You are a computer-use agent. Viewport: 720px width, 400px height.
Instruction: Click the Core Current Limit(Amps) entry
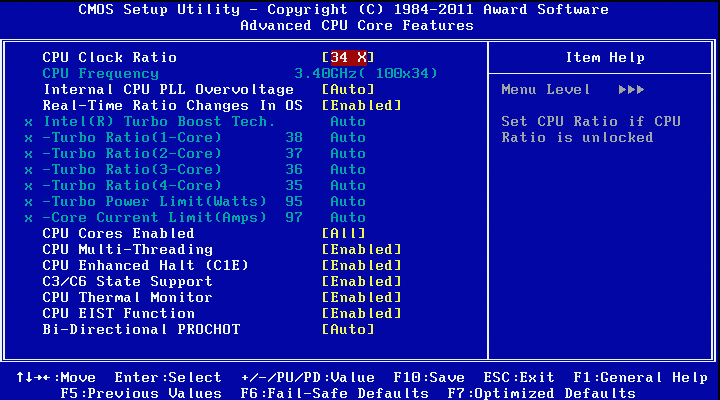coord(154,217)
